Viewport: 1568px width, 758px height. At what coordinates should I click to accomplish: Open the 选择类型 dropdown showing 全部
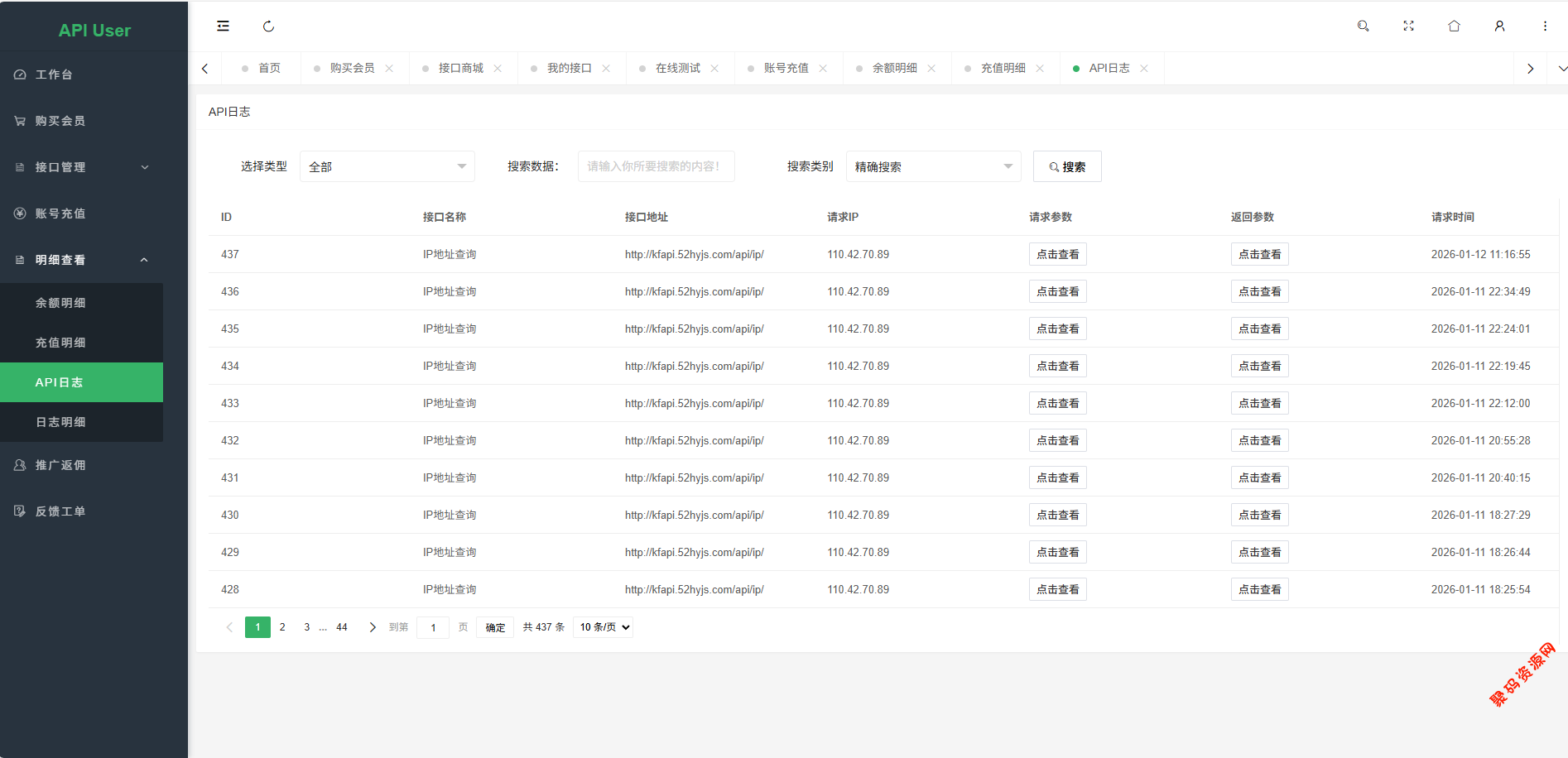pos(387,166)
